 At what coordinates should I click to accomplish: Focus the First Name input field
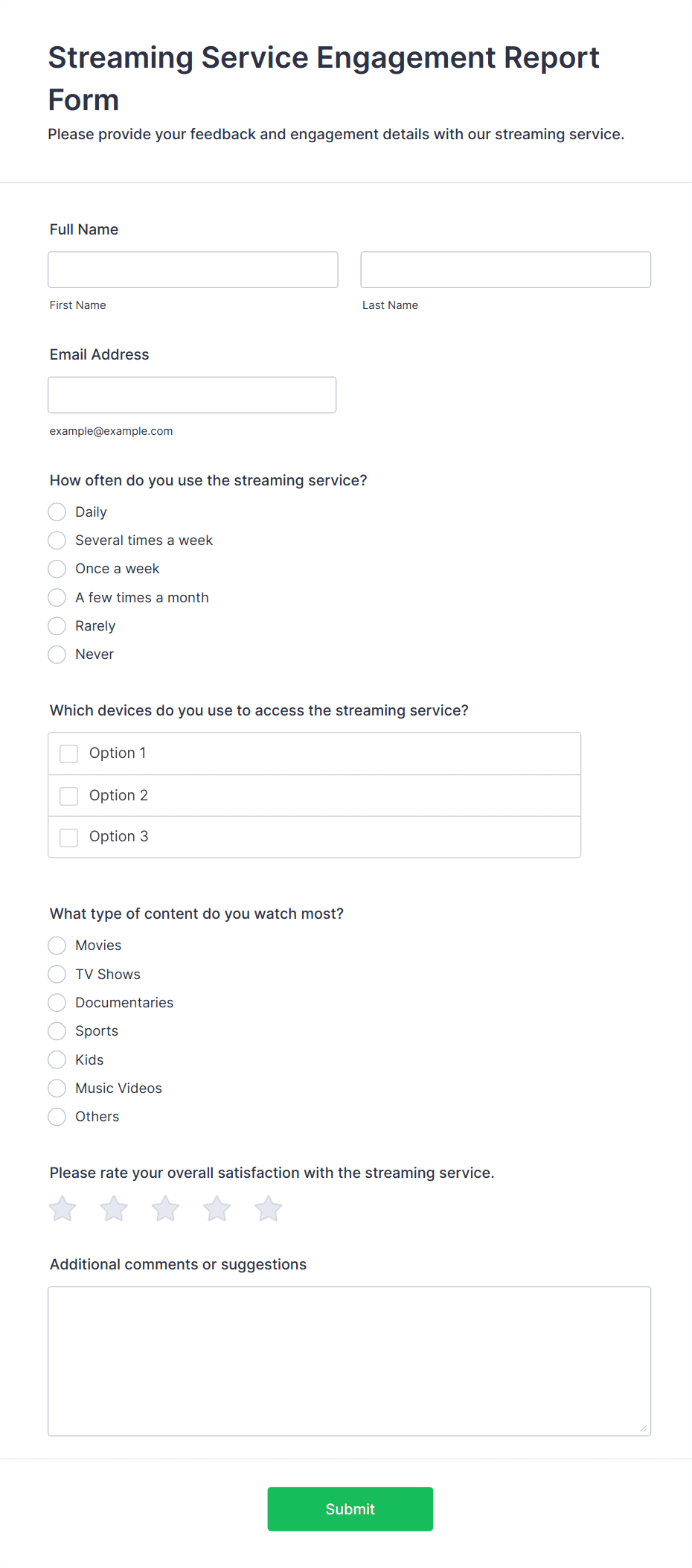click(193, 270)
